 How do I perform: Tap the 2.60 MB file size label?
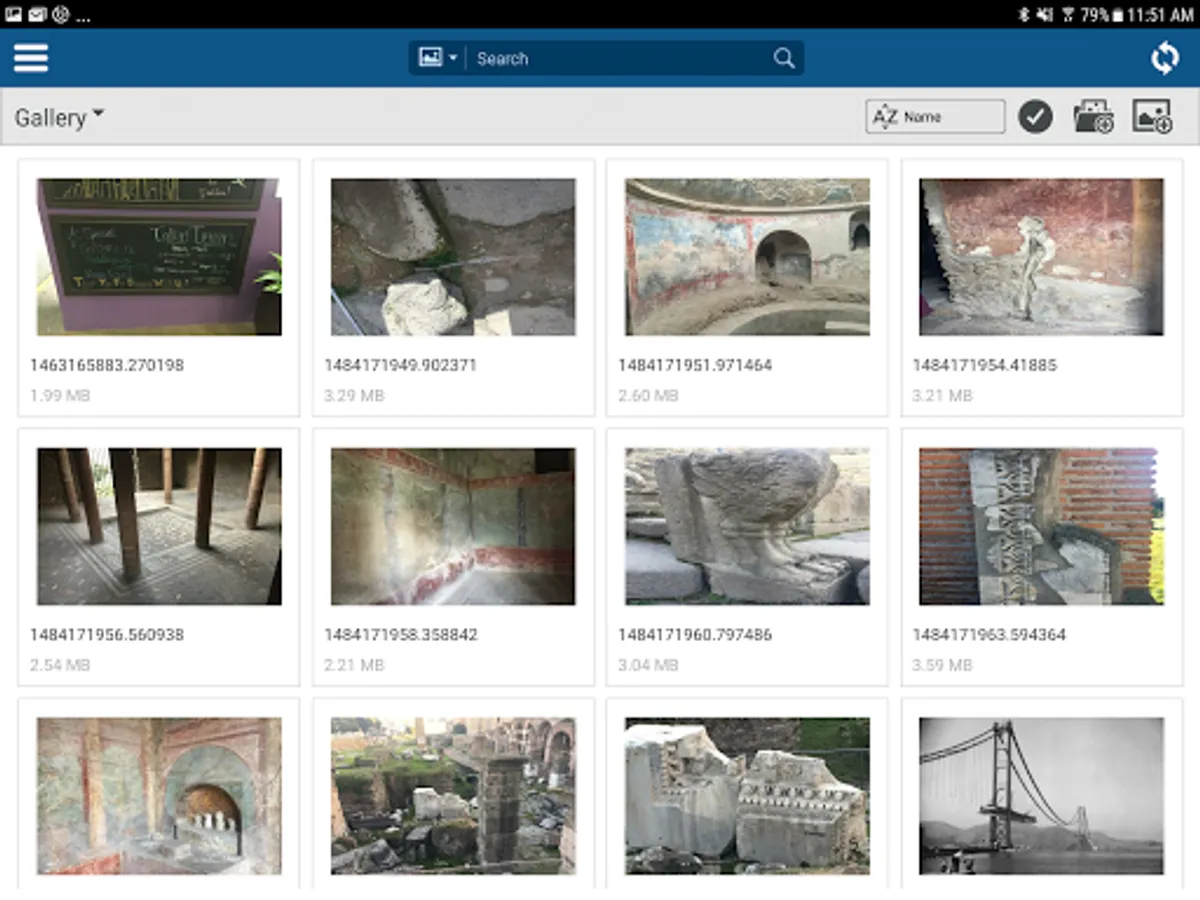pos(648,395)
